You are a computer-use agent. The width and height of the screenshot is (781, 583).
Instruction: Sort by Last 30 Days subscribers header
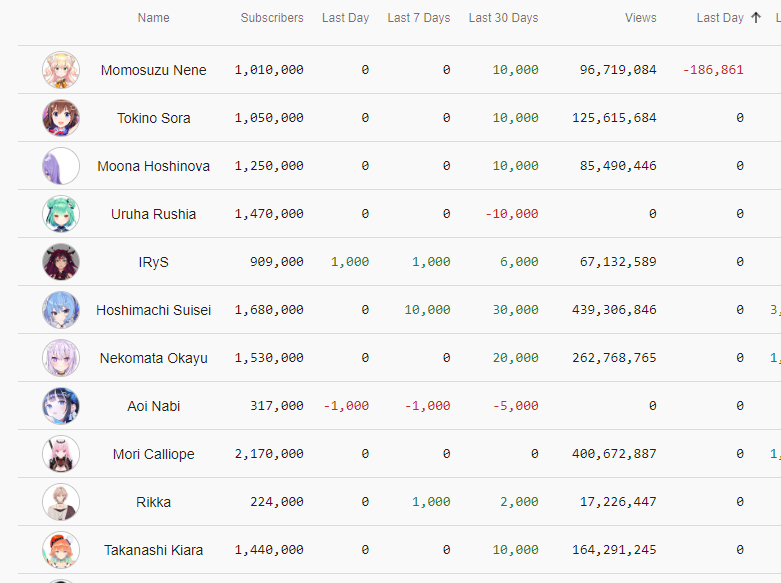[503, 18]
